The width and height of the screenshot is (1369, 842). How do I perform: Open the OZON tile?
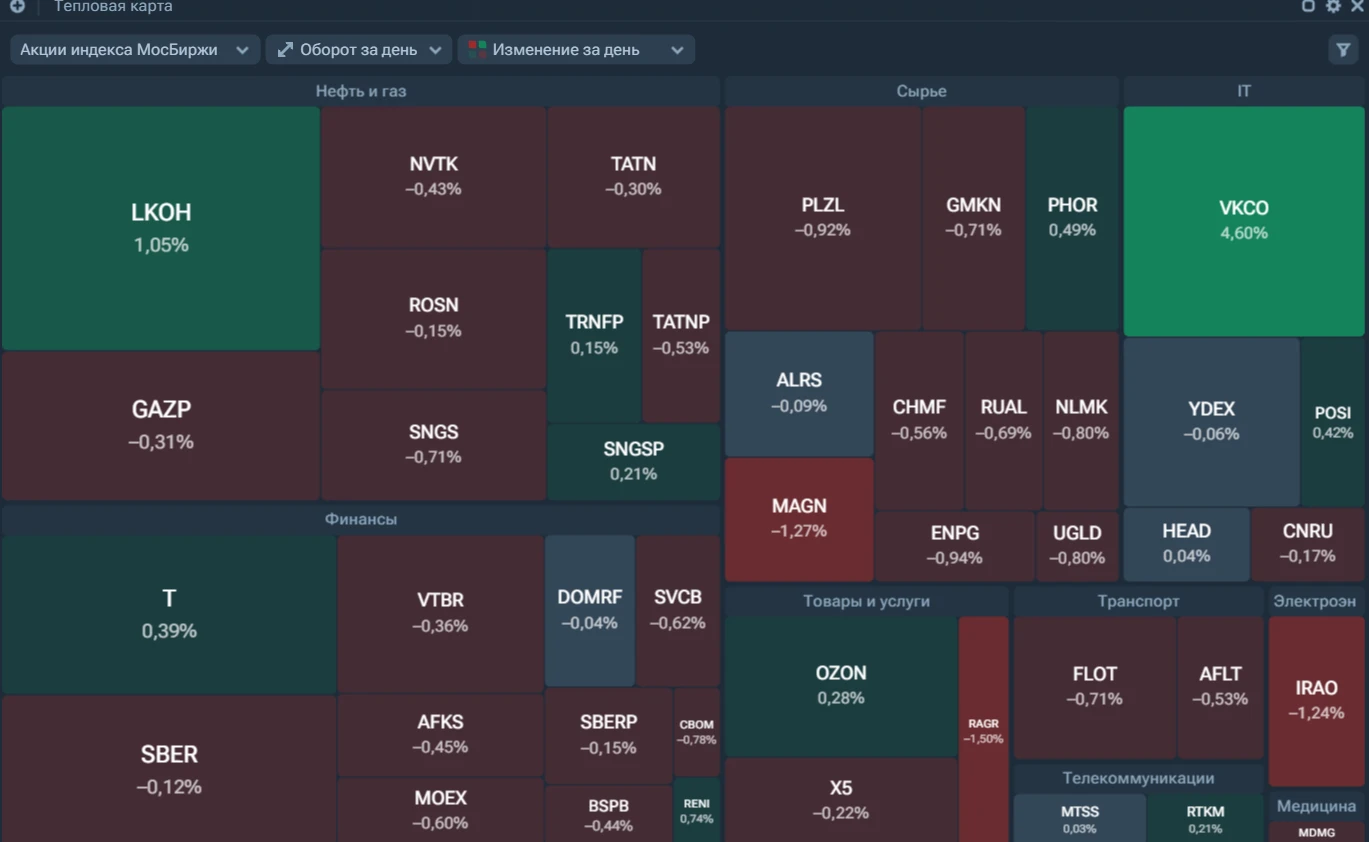click(841, 686)
